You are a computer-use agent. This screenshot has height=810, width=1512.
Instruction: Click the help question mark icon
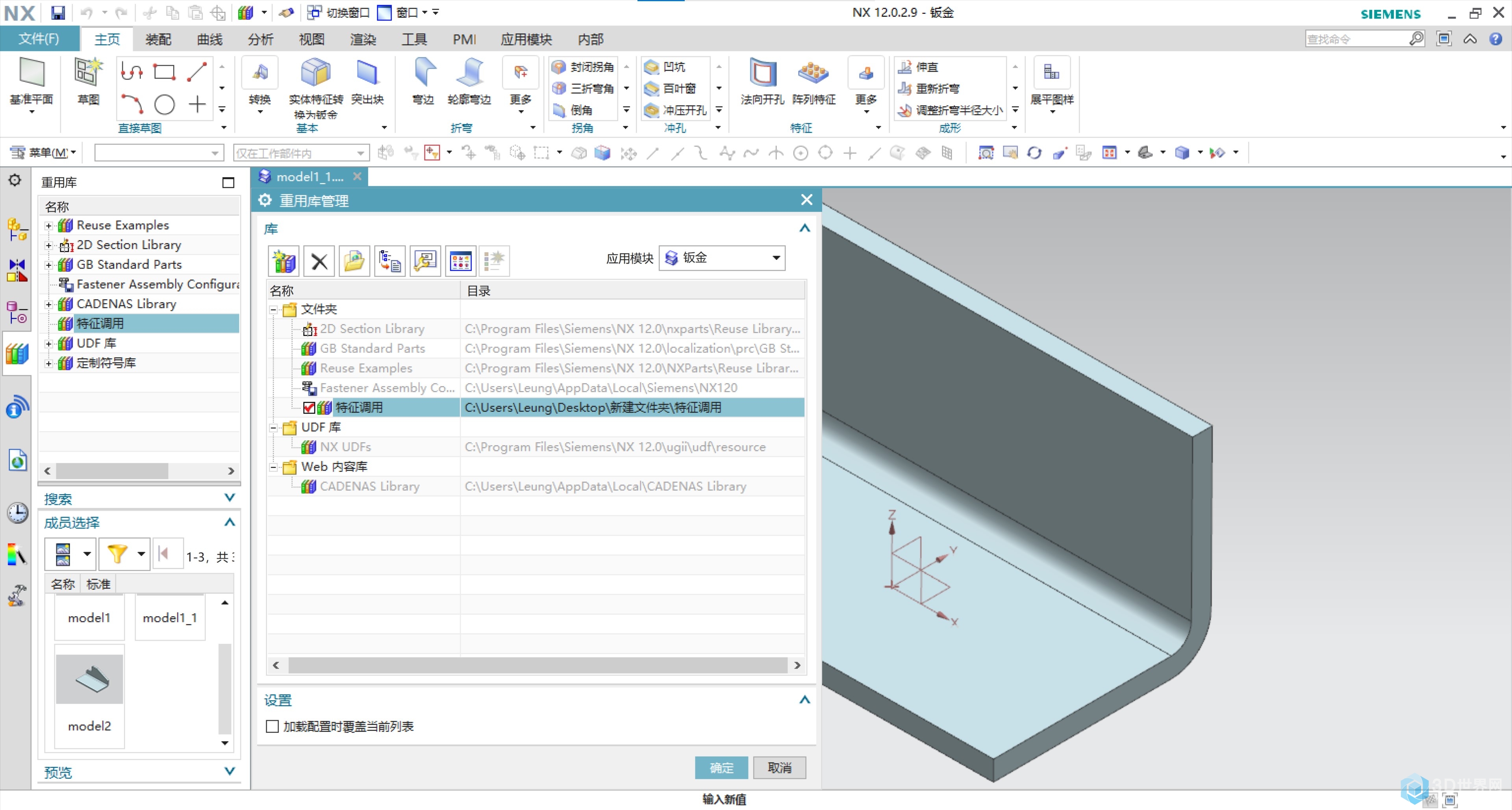(1495, 39)
